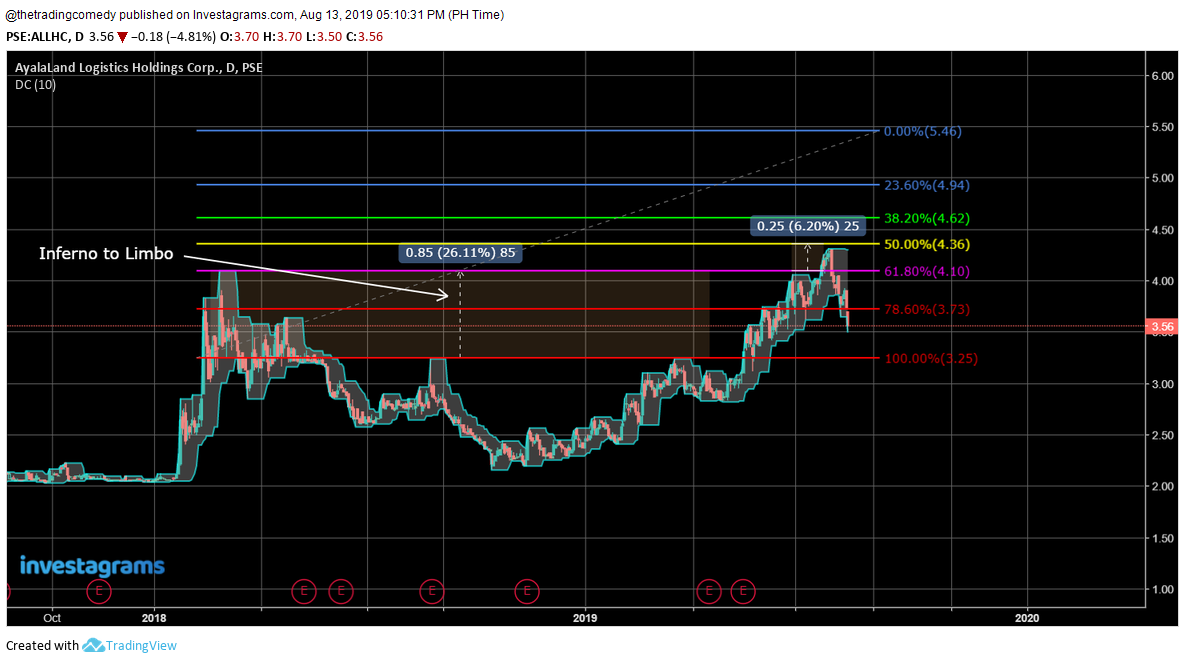Select the E event marker just before 2019
The image size is (1185, 663).
527,591
